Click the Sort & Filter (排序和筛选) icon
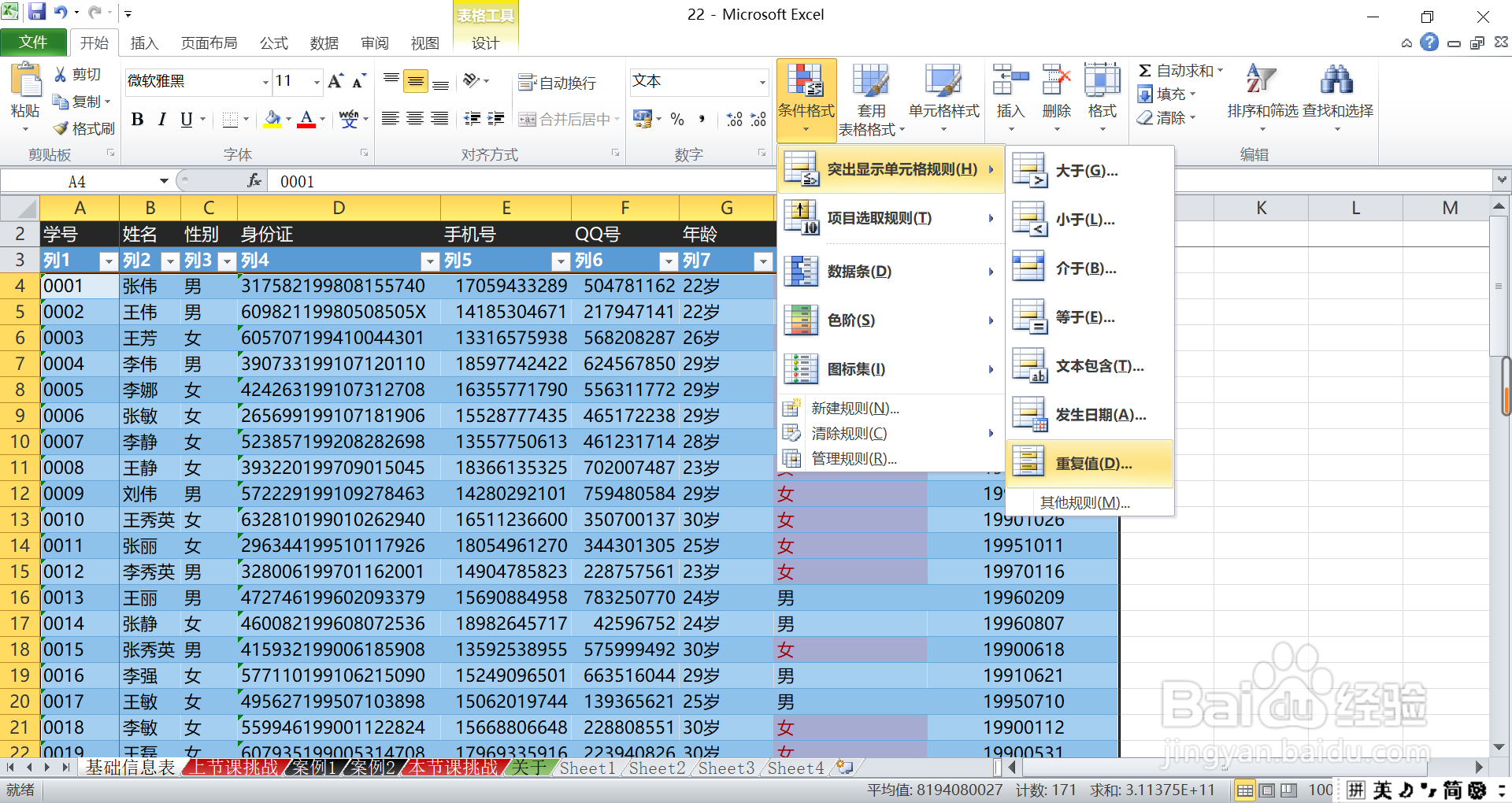 1262,80
